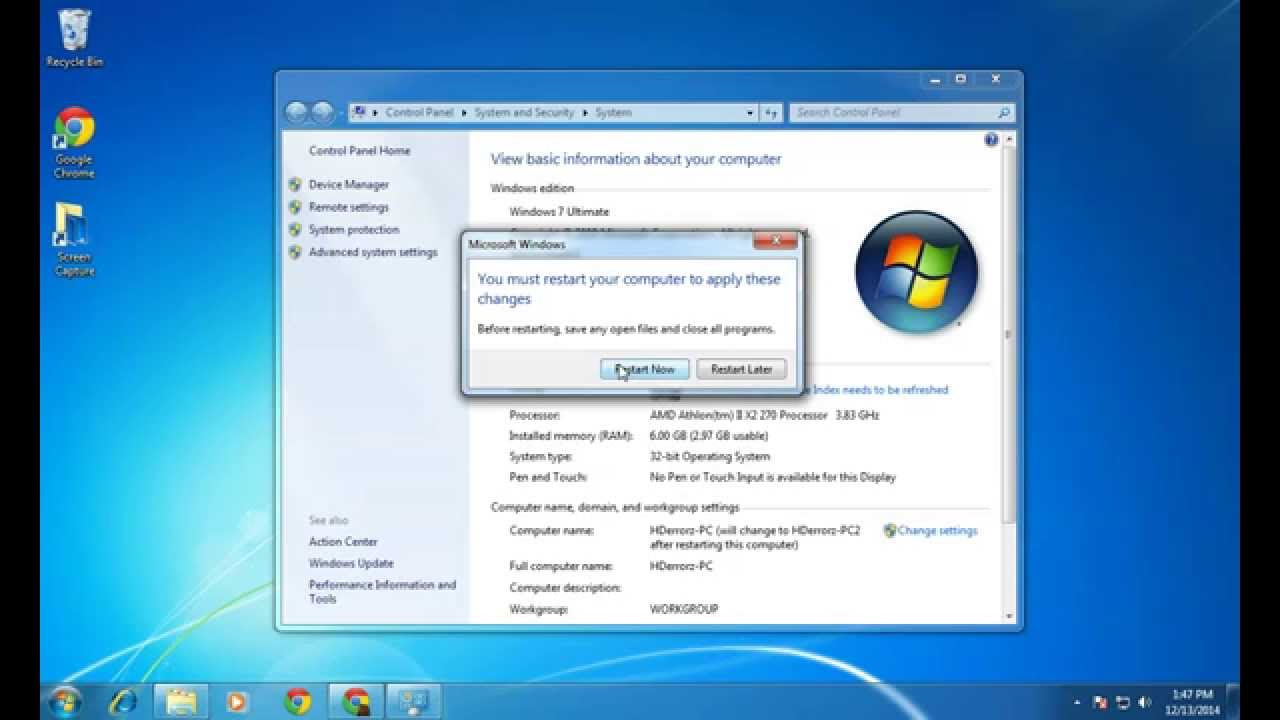This screenshot has height=720, width=1280.
Task: Click the Windows logo image
Action: pos(916,271)
